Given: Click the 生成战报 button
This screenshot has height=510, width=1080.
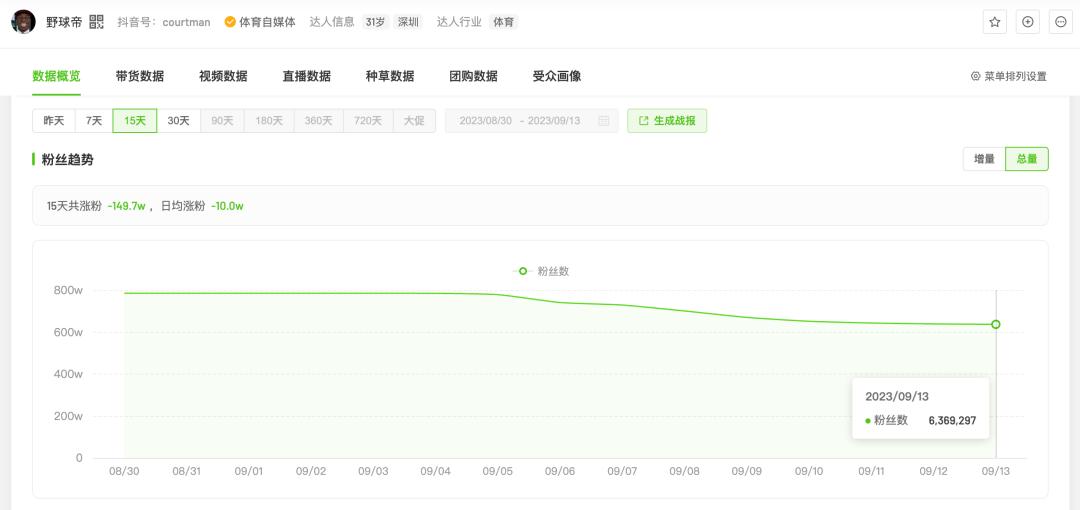Looking at the screenshot, I should pos(667,121).
